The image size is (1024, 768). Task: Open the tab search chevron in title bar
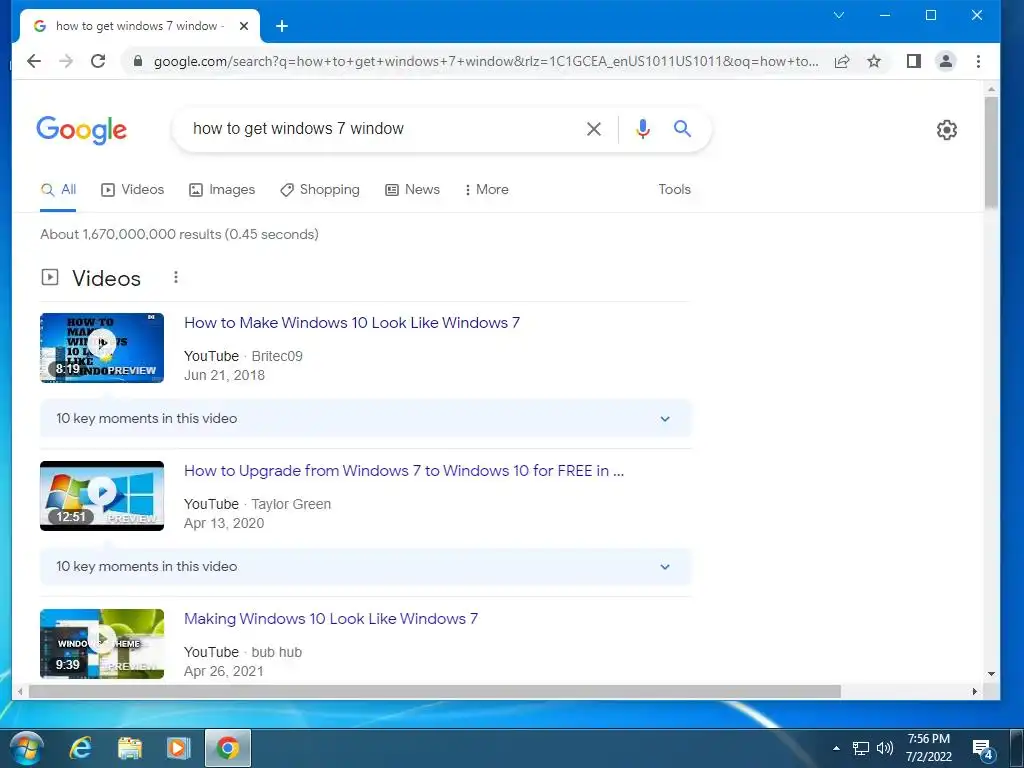(839, 15)
